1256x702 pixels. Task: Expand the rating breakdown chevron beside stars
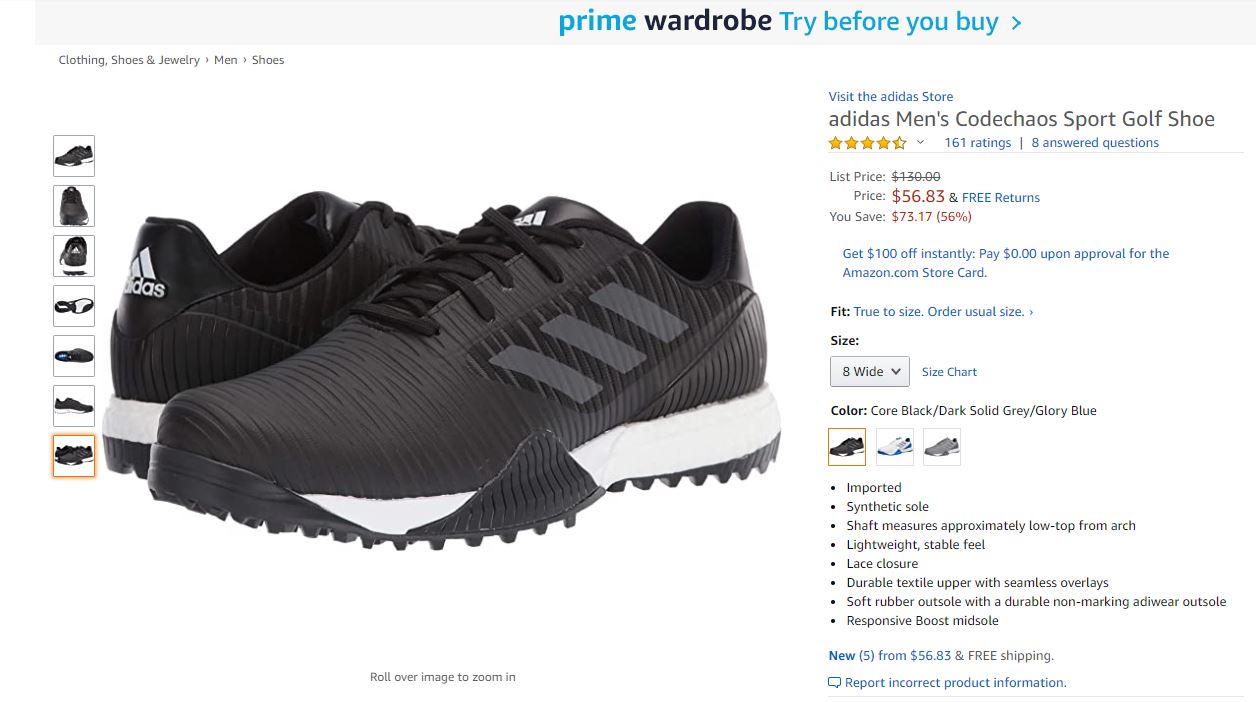point(920,143)
